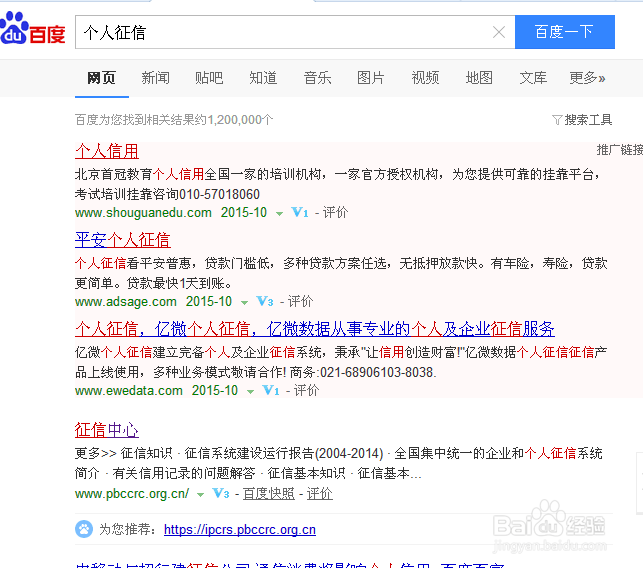
Task: Click V1 badge on shouguanedu.com result
Action: (x=299, y=212)
